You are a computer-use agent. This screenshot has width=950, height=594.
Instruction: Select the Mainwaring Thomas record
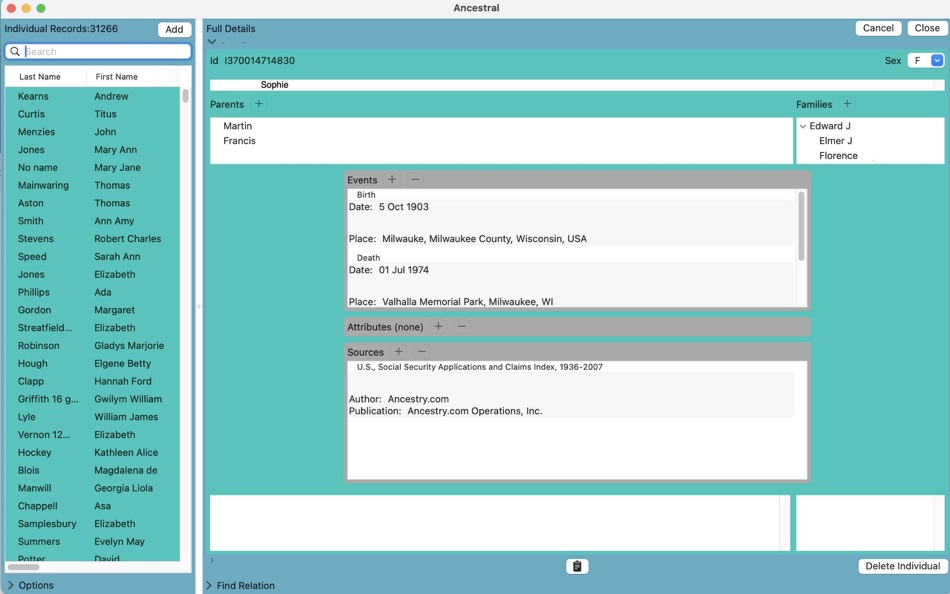(x=93, y=185)
